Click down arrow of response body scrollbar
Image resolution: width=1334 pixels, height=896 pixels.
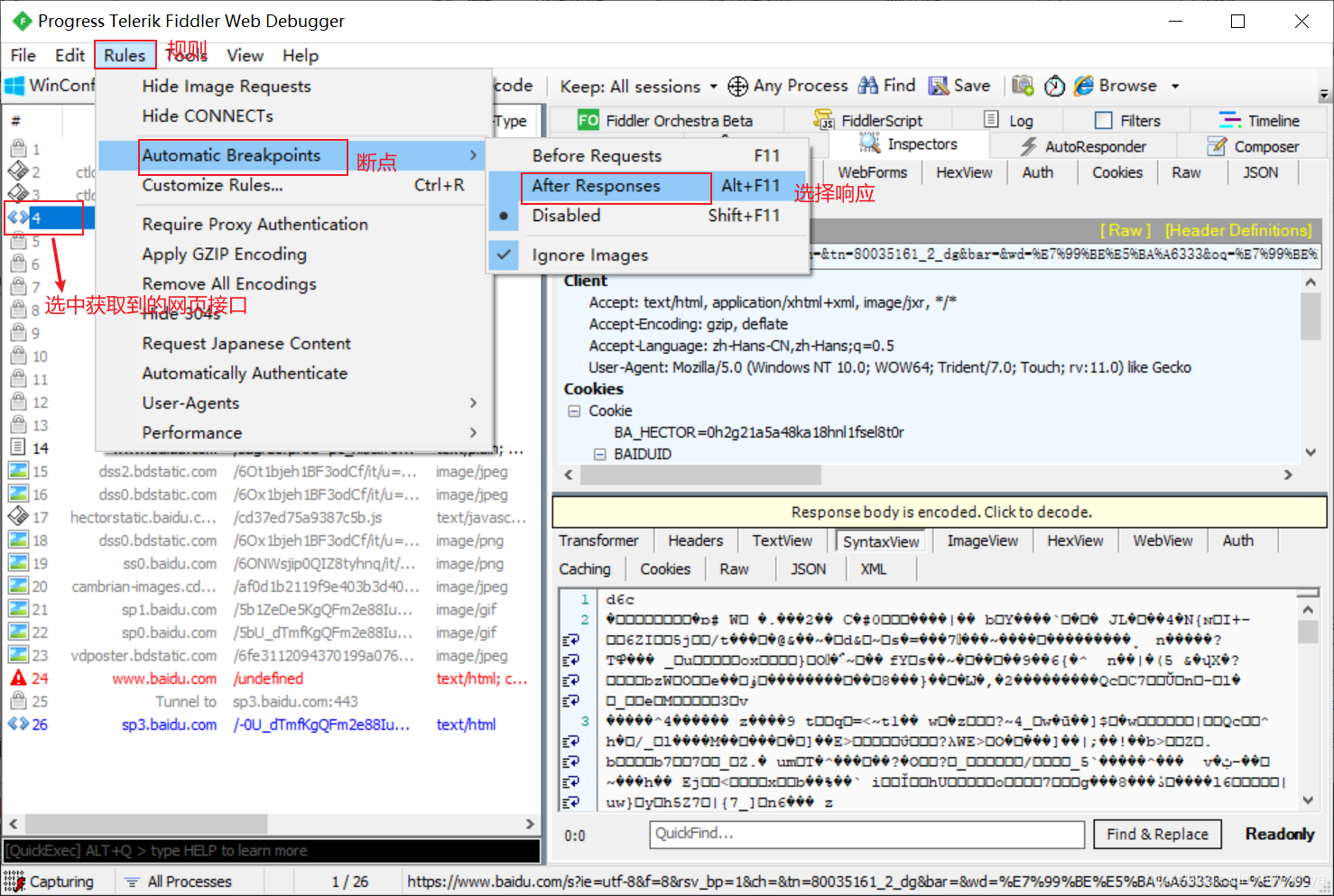coord(1308,799)
